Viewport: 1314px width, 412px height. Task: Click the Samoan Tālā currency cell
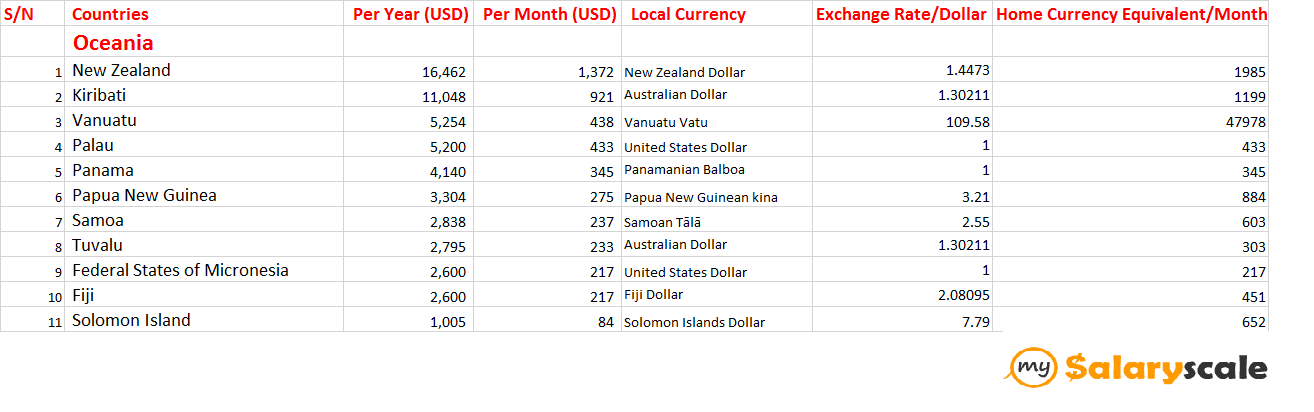point(663,222)
